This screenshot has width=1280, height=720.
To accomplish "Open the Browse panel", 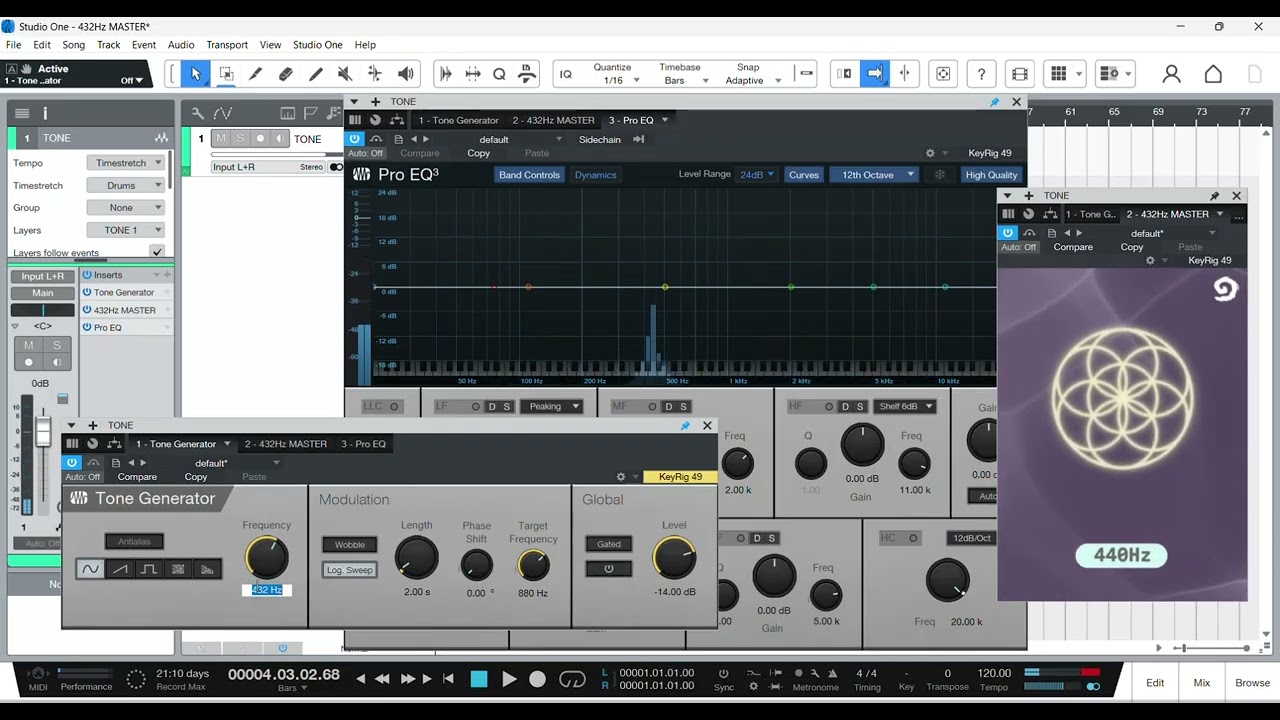I will click(1252, 683).
